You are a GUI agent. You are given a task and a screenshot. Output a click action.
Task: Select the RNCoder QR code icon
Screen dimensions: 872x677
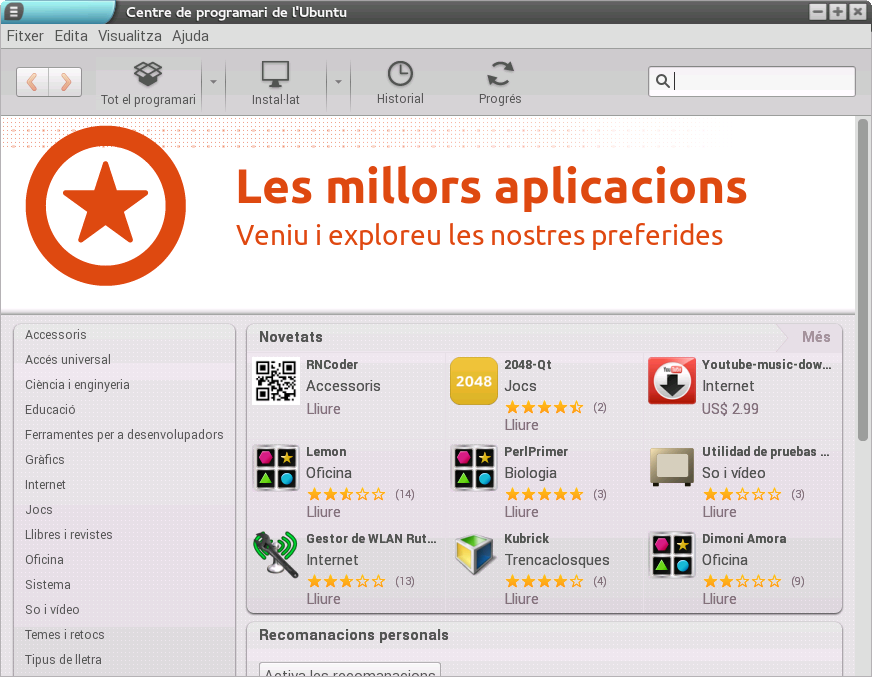(277, 381)
